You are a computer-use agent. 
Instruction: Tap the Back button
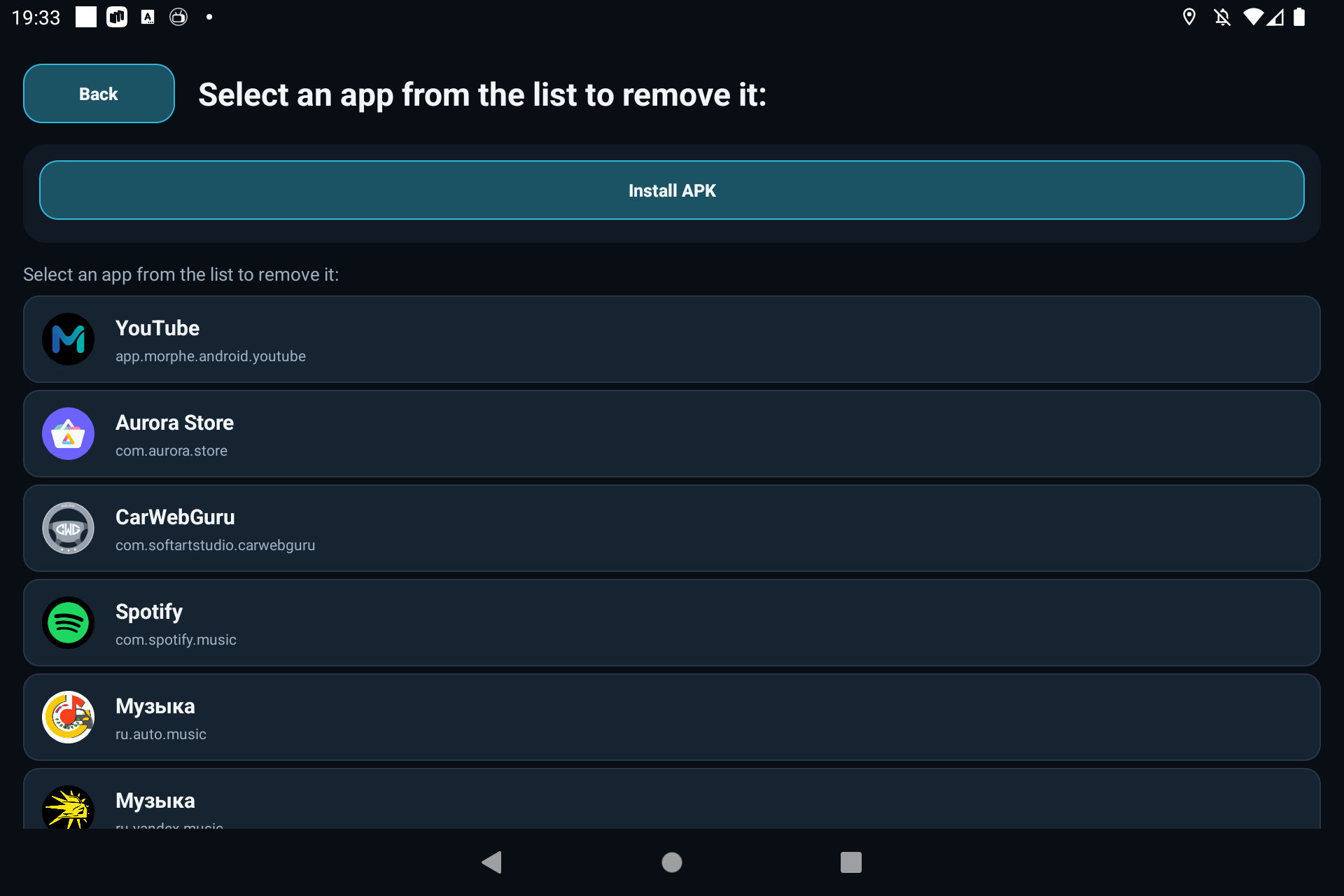pyautogui.click(x=99, y=94)
